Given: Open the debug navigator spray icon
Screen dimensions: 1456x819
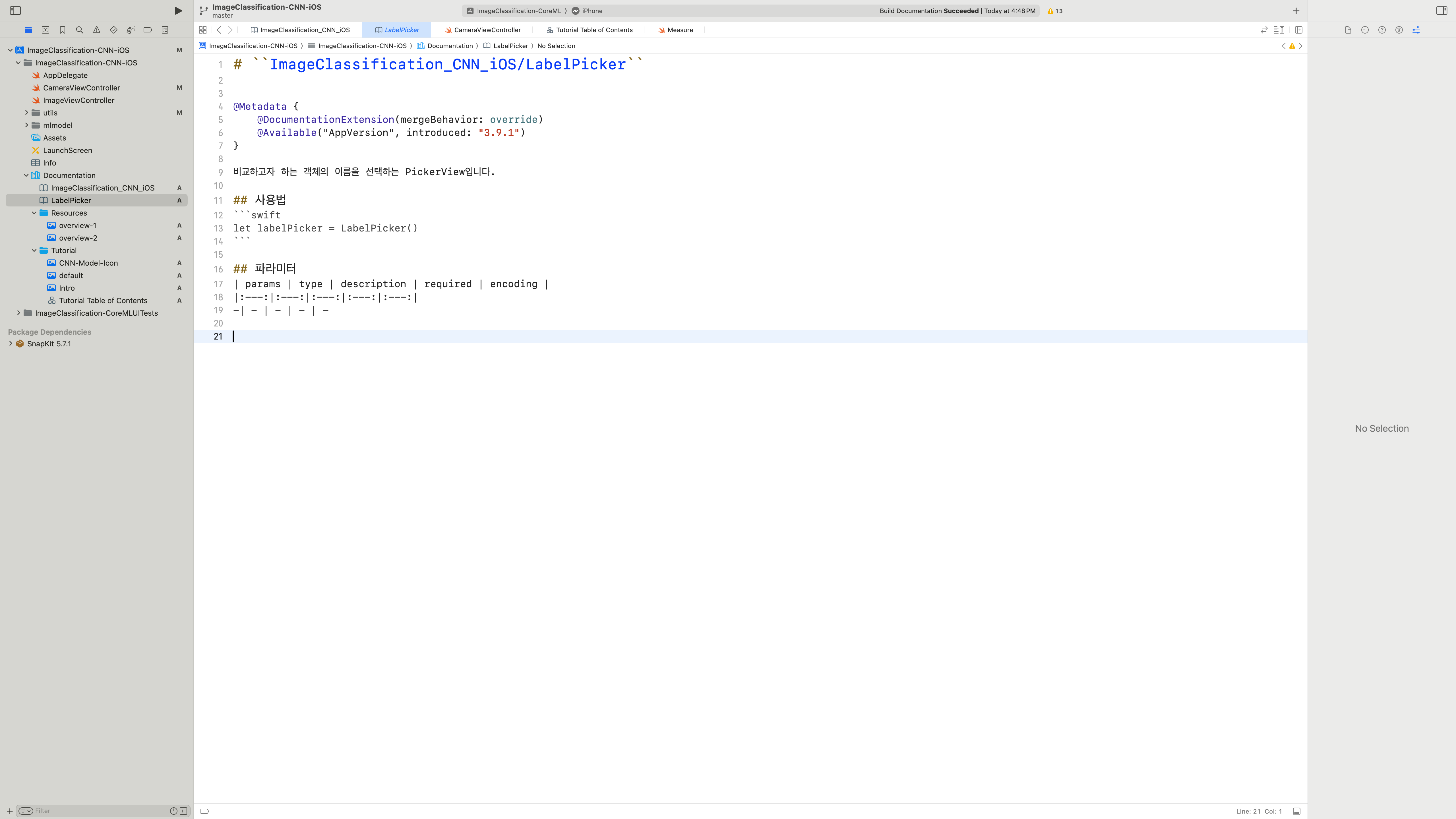Looking at the screenshot, I should point(131,30).
